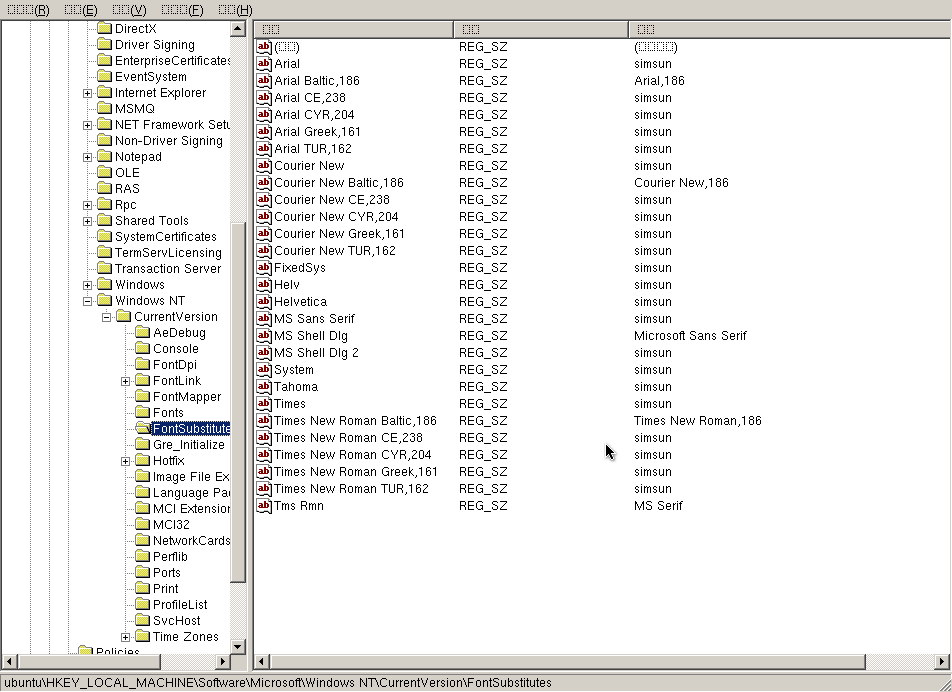
Task: Select the EventSystem folder icon
Action: coord(104,76)
